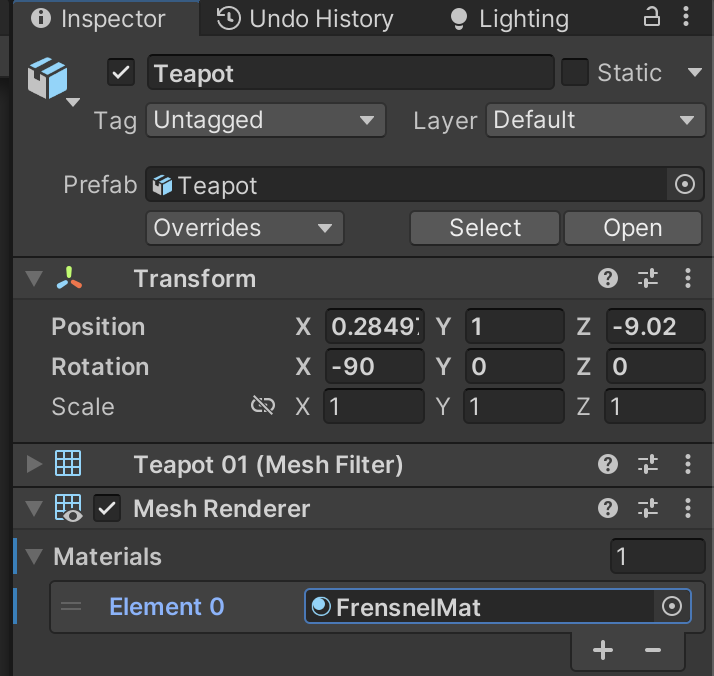Image resolution: width=714 pixels, height=676 pixels.
Task: Switch to the Lighting tab
Action: point(509,18)
